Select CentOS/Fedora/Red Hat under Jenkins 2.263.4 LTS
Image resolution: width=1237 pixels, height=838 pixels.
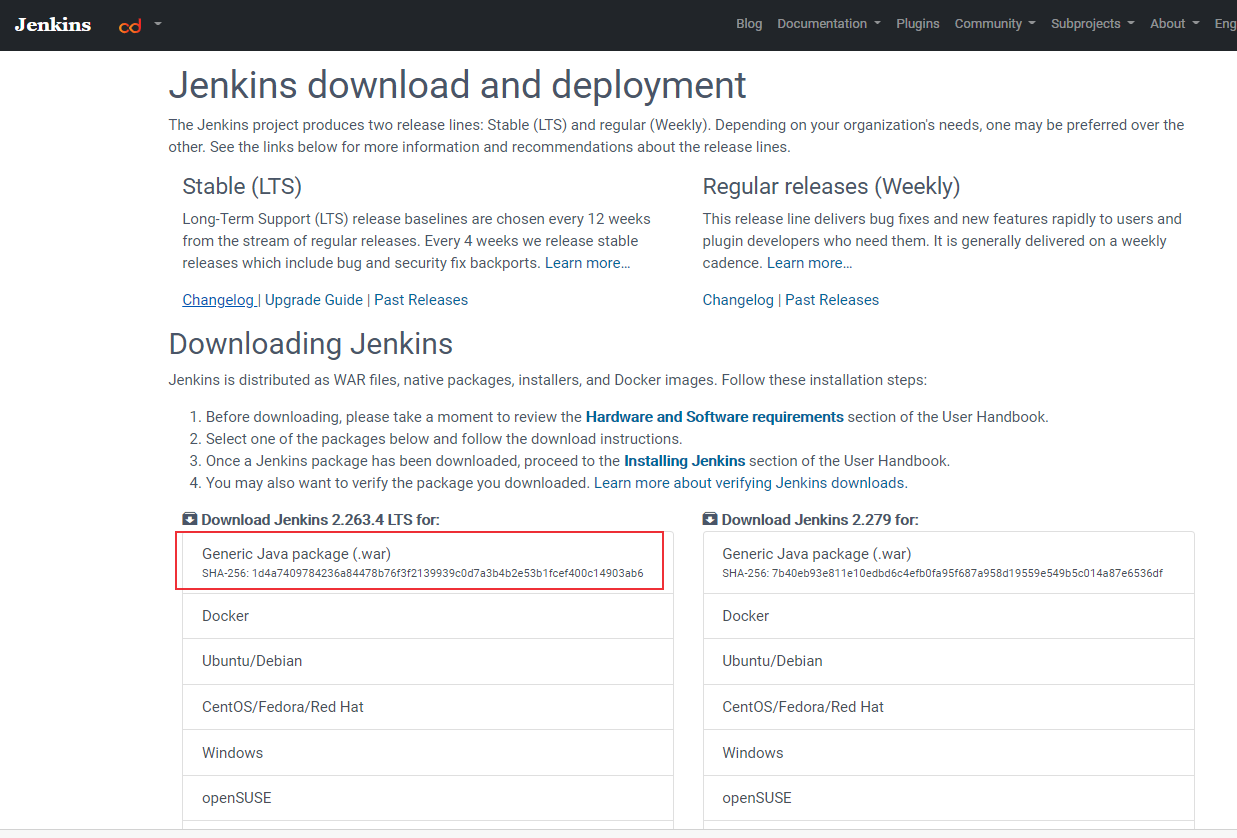point(428,707)
